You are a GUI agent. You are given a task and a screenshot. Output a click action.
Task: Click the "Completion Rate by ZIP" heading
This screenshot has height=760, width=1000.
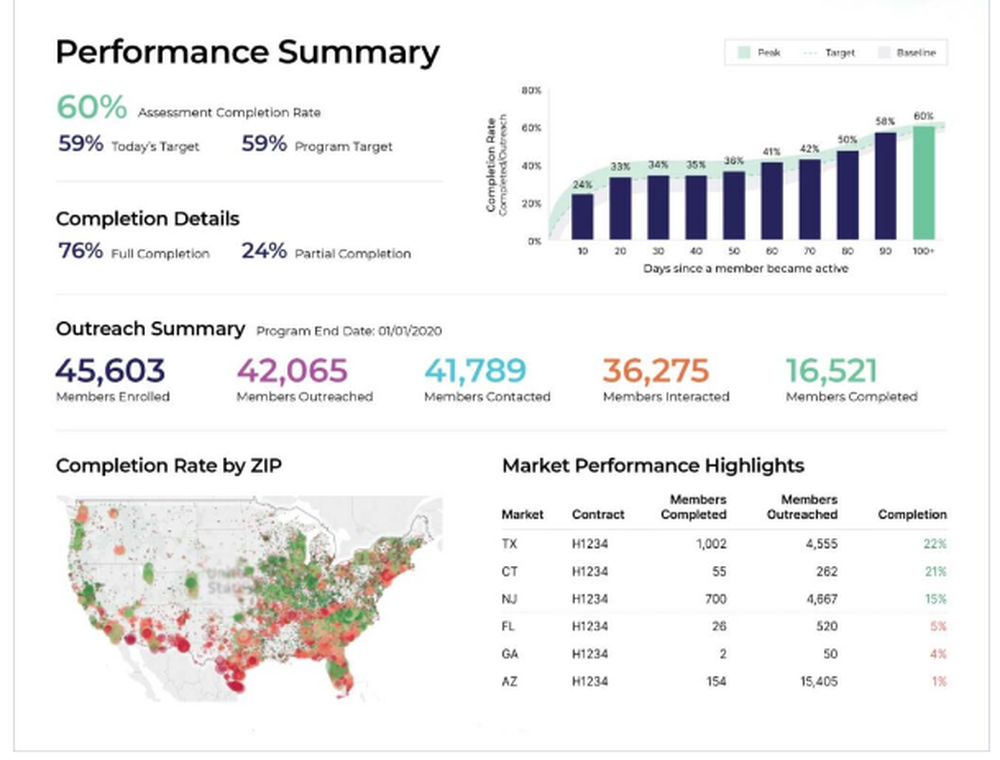pyautogui.click(x=169, y=465)
